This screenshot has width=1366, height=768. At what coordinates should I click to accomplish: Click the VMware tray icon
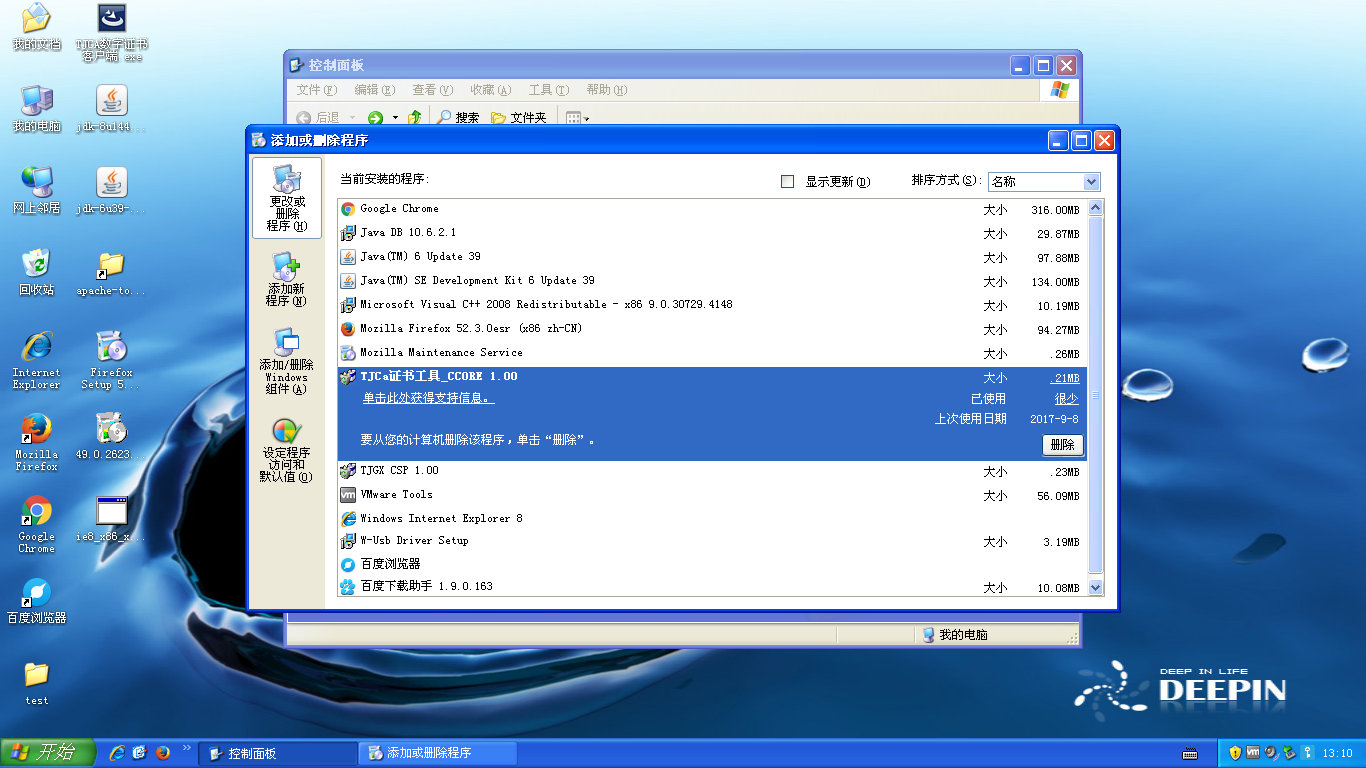click(x=1252, y=753)
